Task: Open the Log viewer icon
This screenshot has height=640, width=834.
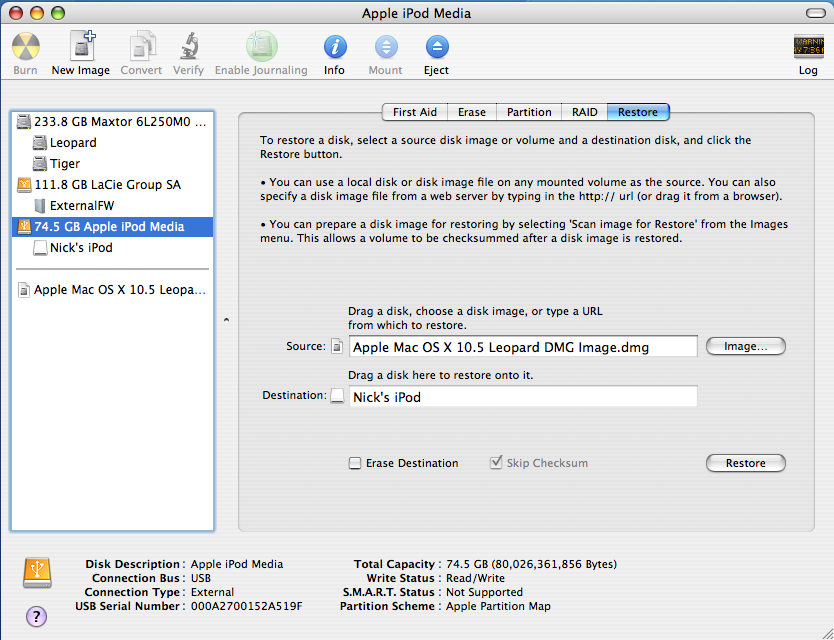Action: coord(808,46)
